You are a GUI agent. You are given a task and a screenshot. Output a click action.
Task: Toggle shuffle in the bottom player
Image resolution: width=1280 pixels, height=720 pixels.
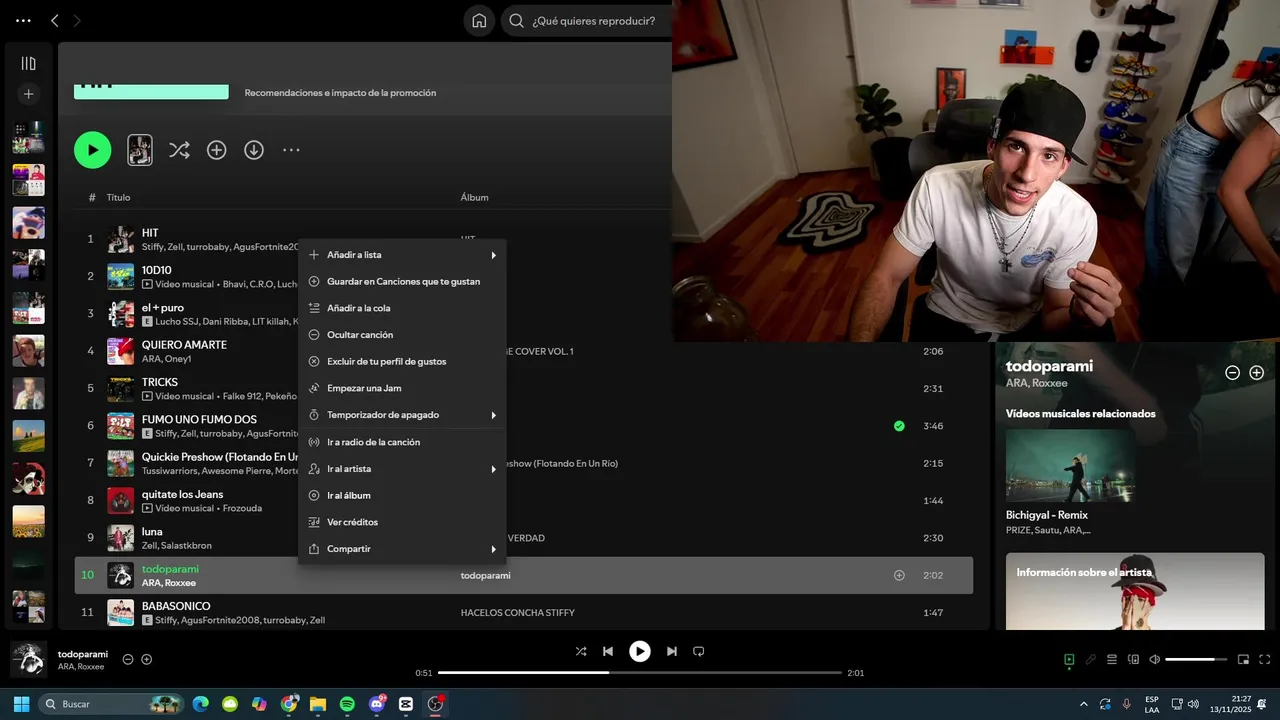pos(581,651)
